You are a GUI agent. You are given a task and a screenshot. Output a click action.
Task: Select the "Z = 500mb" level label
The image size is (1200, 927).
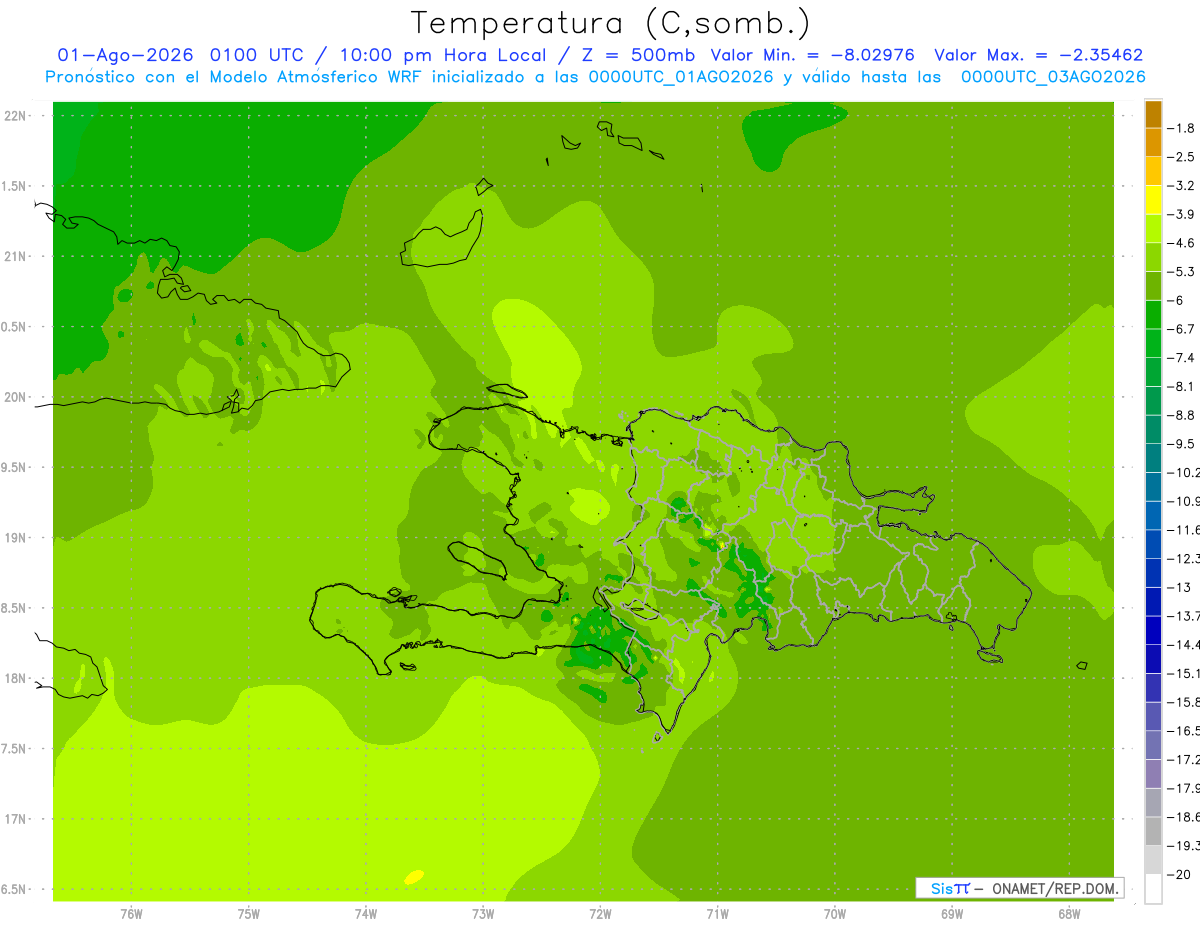[637, 55]
